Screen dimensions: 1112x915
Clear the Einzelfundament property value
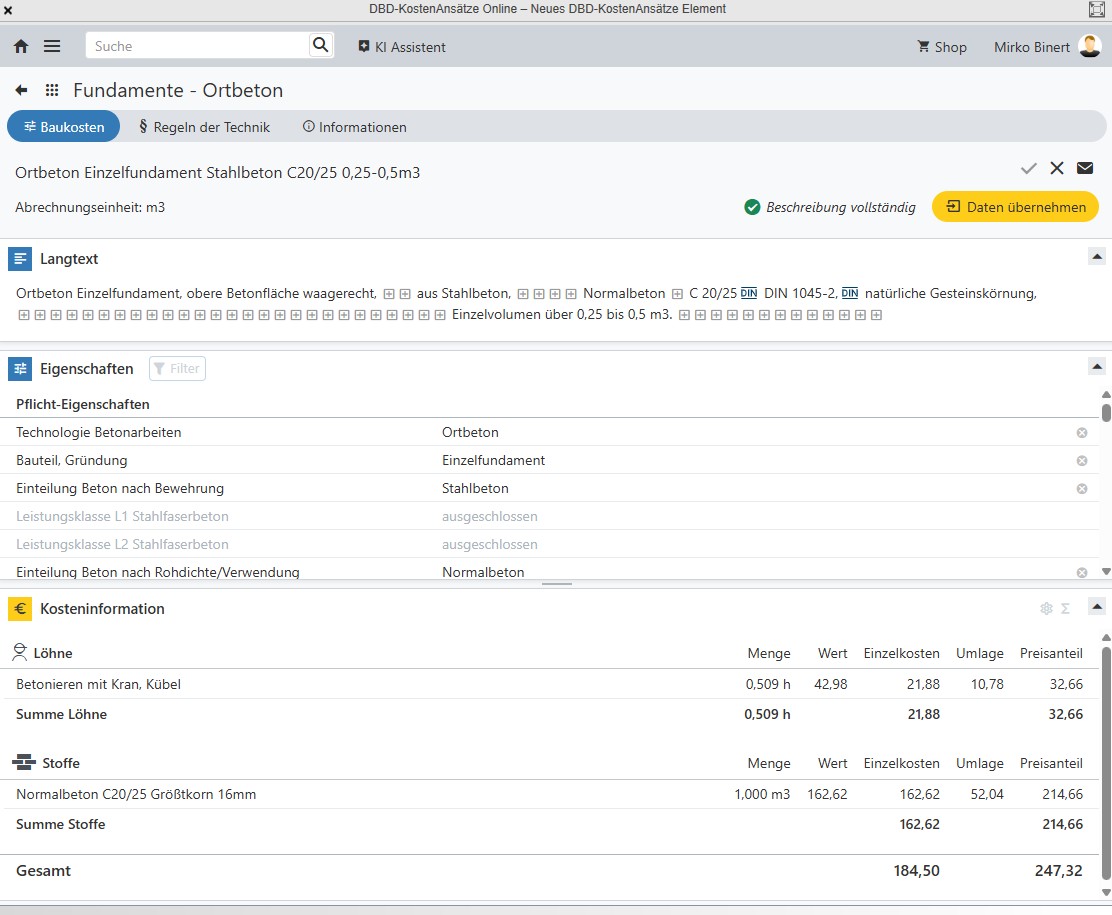tap(1081, 461)
